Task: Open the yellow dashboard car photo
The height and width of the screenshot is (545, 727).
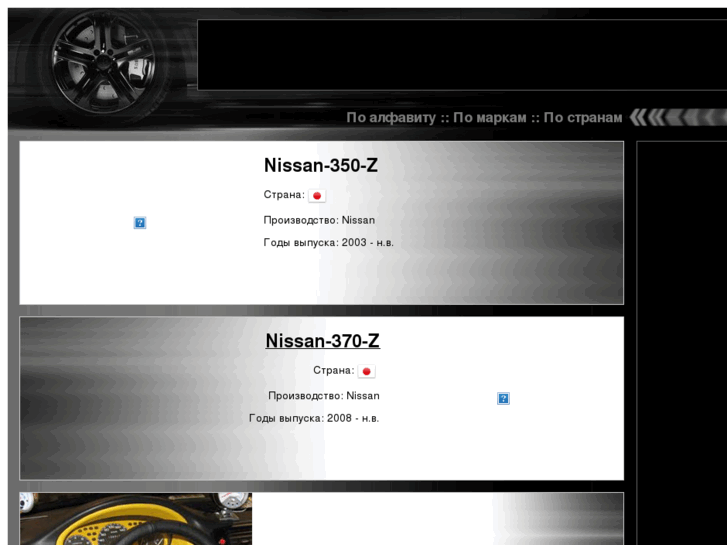Action: click(x=136, y=519)
